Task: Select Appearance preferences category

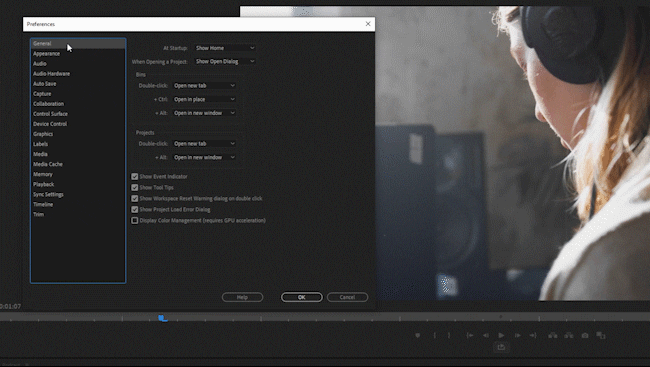Action: click(x=78, y=53)
